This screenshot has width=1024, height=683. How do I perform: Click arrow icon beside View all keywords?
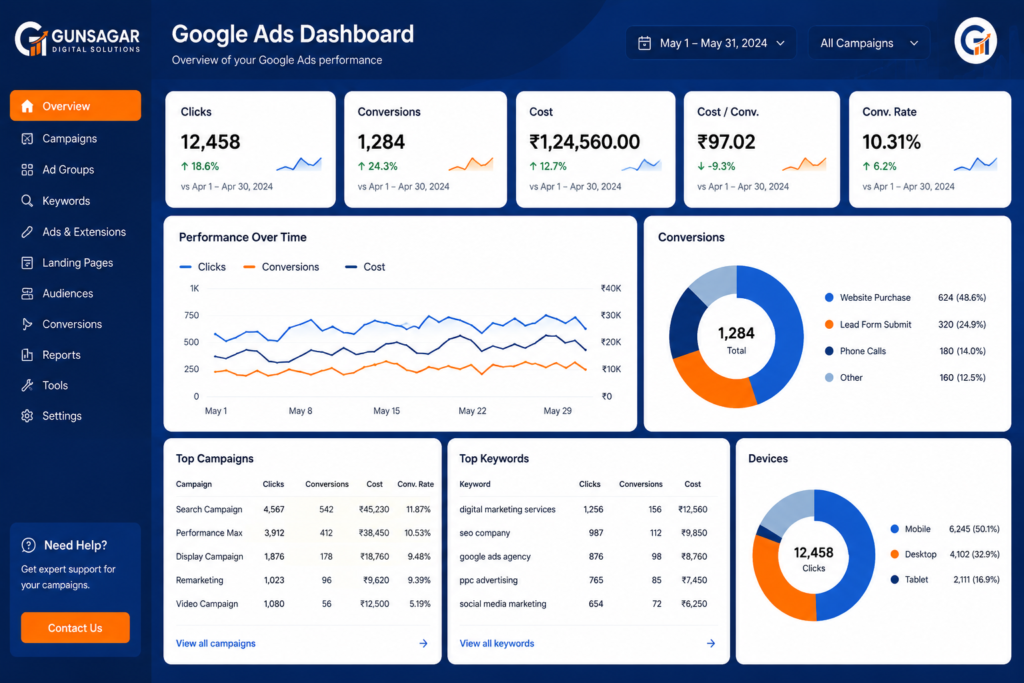tap(711, 643)
